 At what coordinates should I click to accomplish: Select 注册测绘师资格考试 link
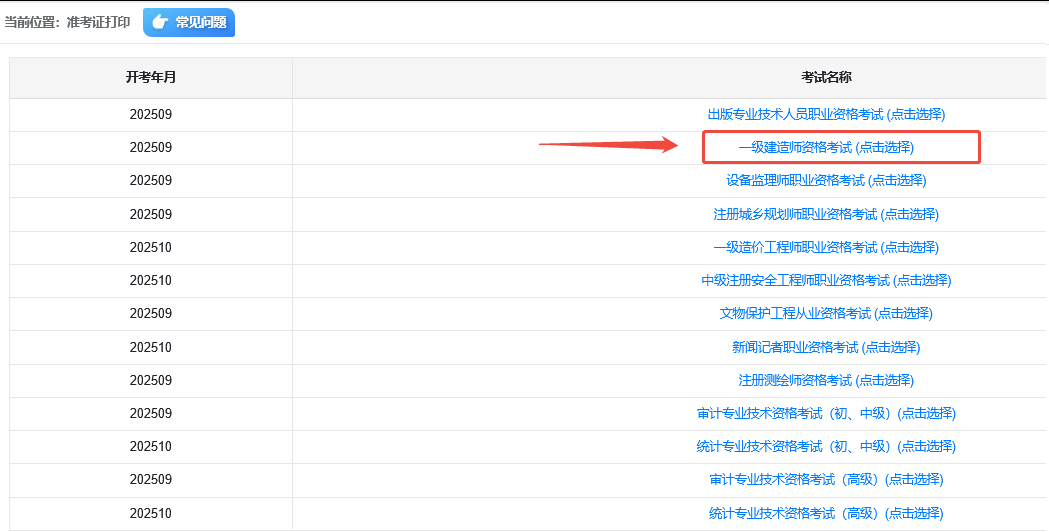(x=826, y=380)
